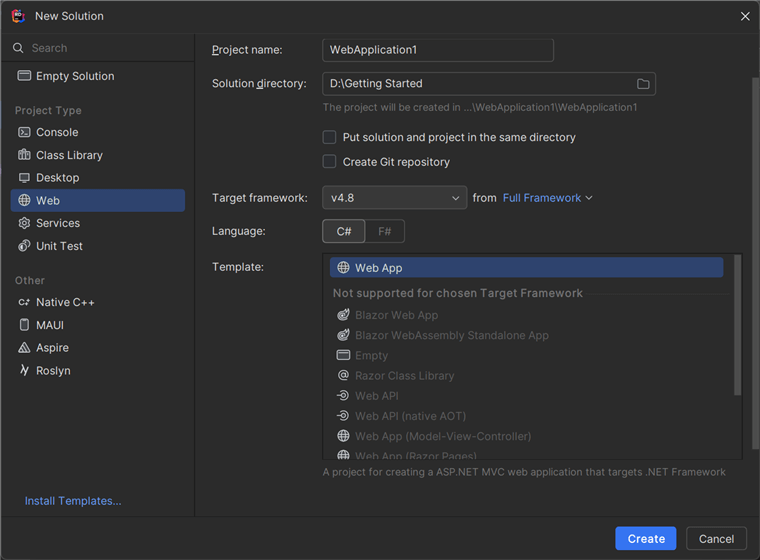Select the Roslyn project type icon
This screenshot has height=560, width=760.
[25, 371]
